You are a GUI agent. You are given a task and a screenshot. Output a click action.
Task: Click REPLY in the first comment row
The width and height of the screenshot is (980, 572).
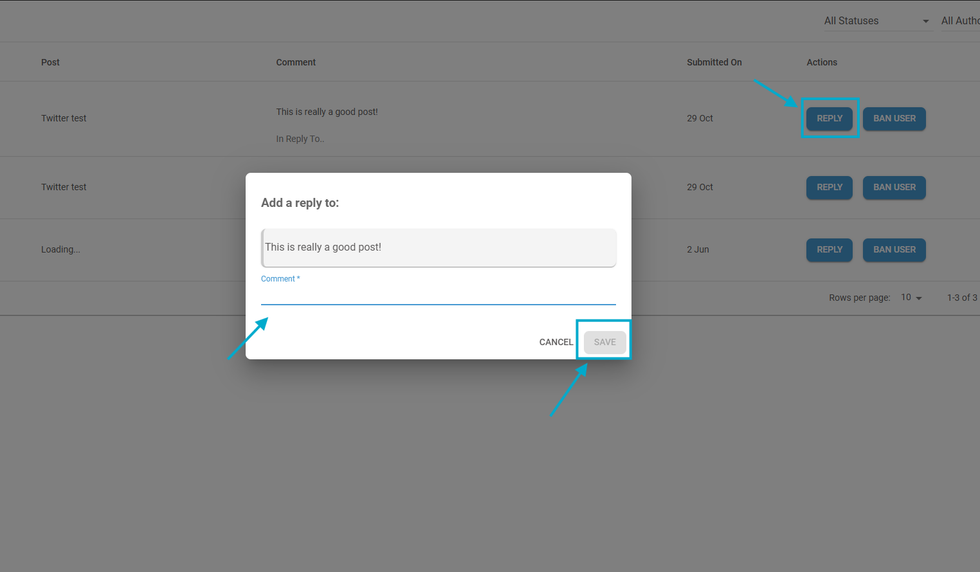point(829,119)
